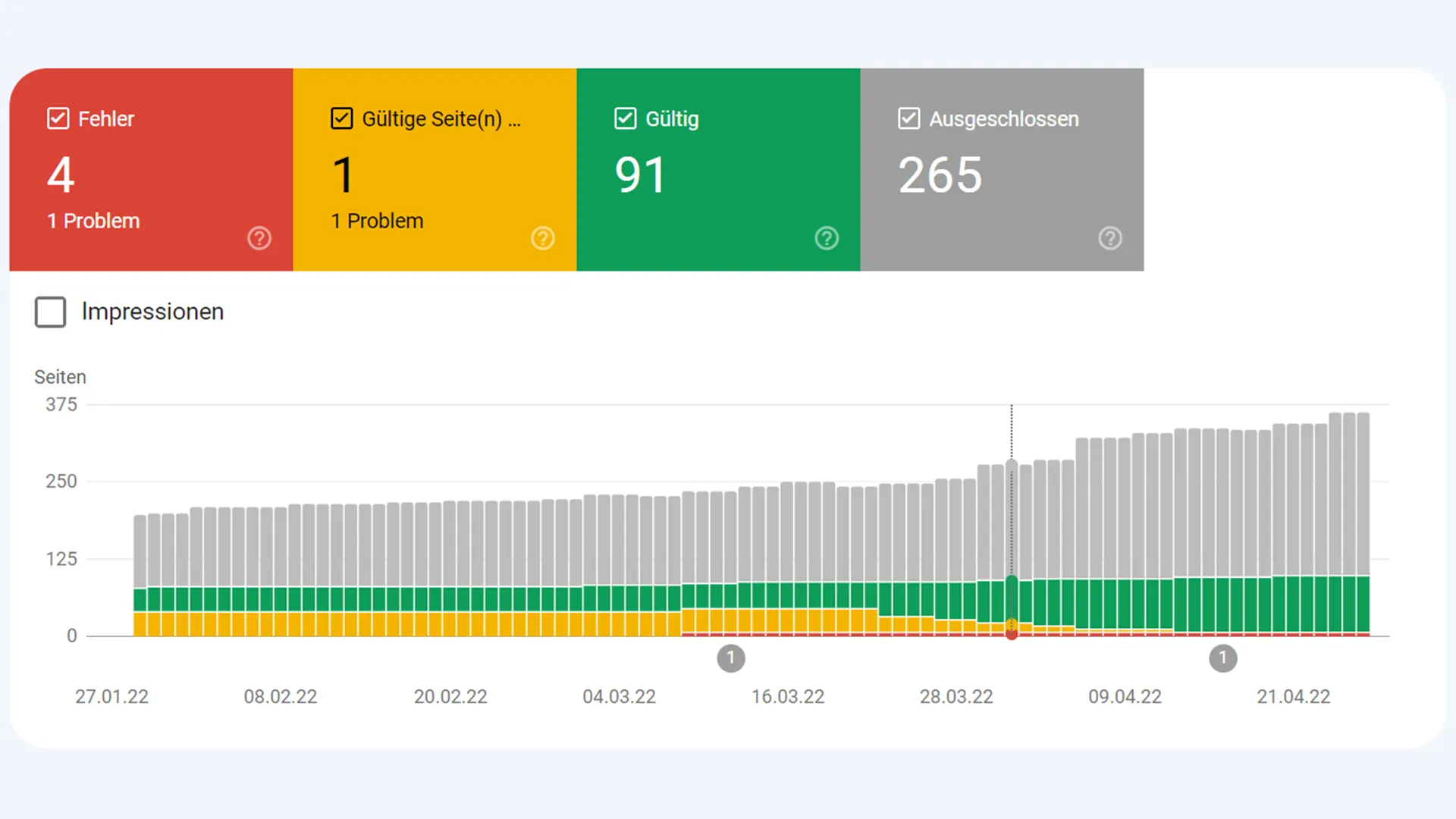1456x819 pixels.
Task: Click the Impressionen label
Action: point(152,312)
